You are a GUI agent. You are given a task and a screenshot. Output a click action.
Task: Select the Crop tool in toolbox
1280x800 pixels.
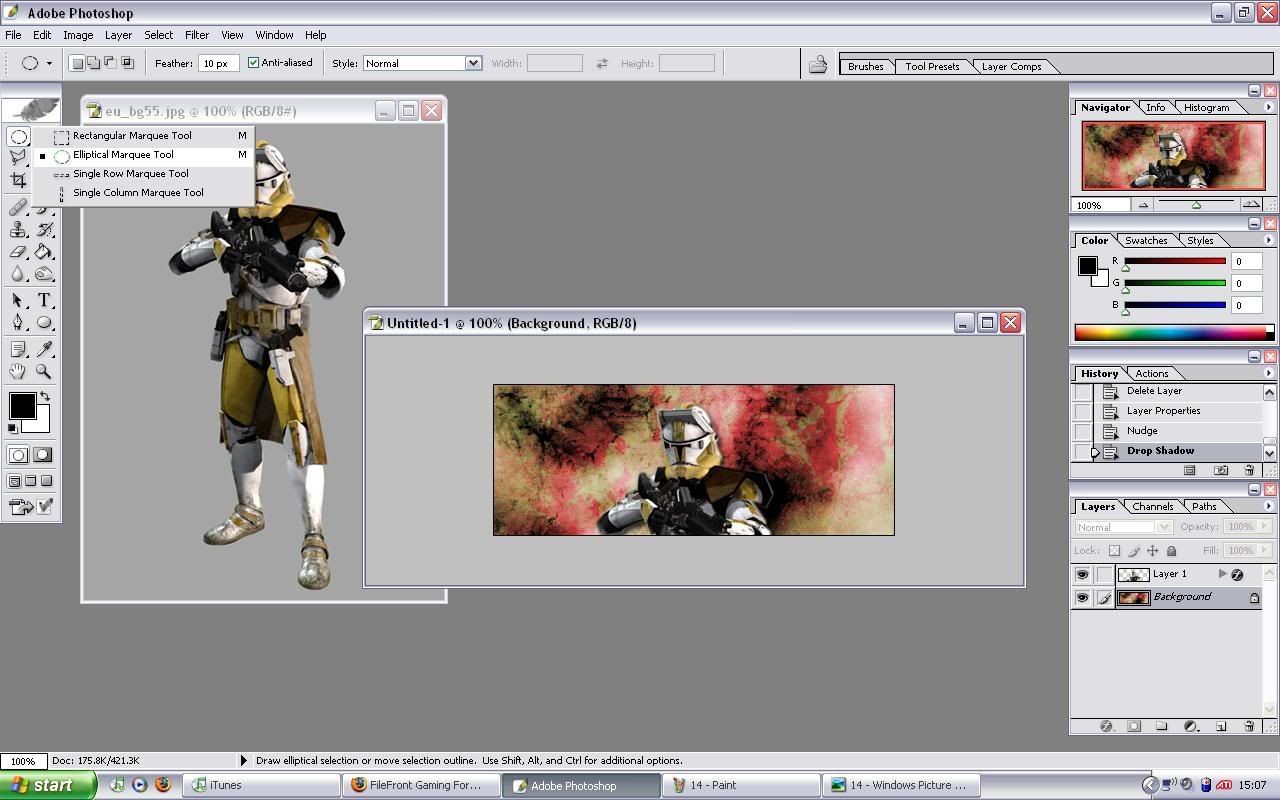(18, 180)
